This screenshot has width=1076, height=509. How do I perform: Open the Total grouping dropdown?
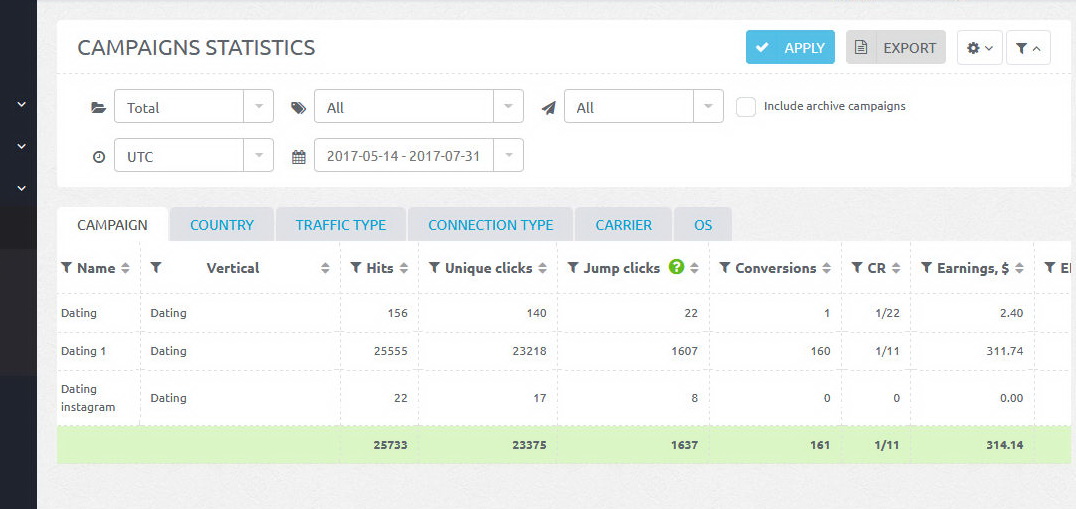194,106
